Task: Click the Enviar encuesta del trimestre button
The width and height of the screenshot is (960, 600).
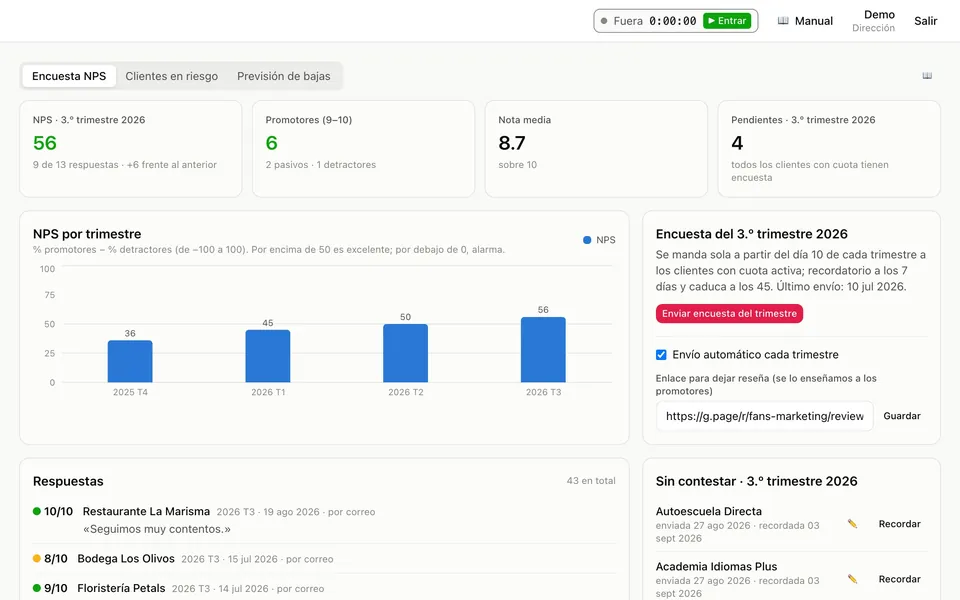Action: tap(729, 313)
